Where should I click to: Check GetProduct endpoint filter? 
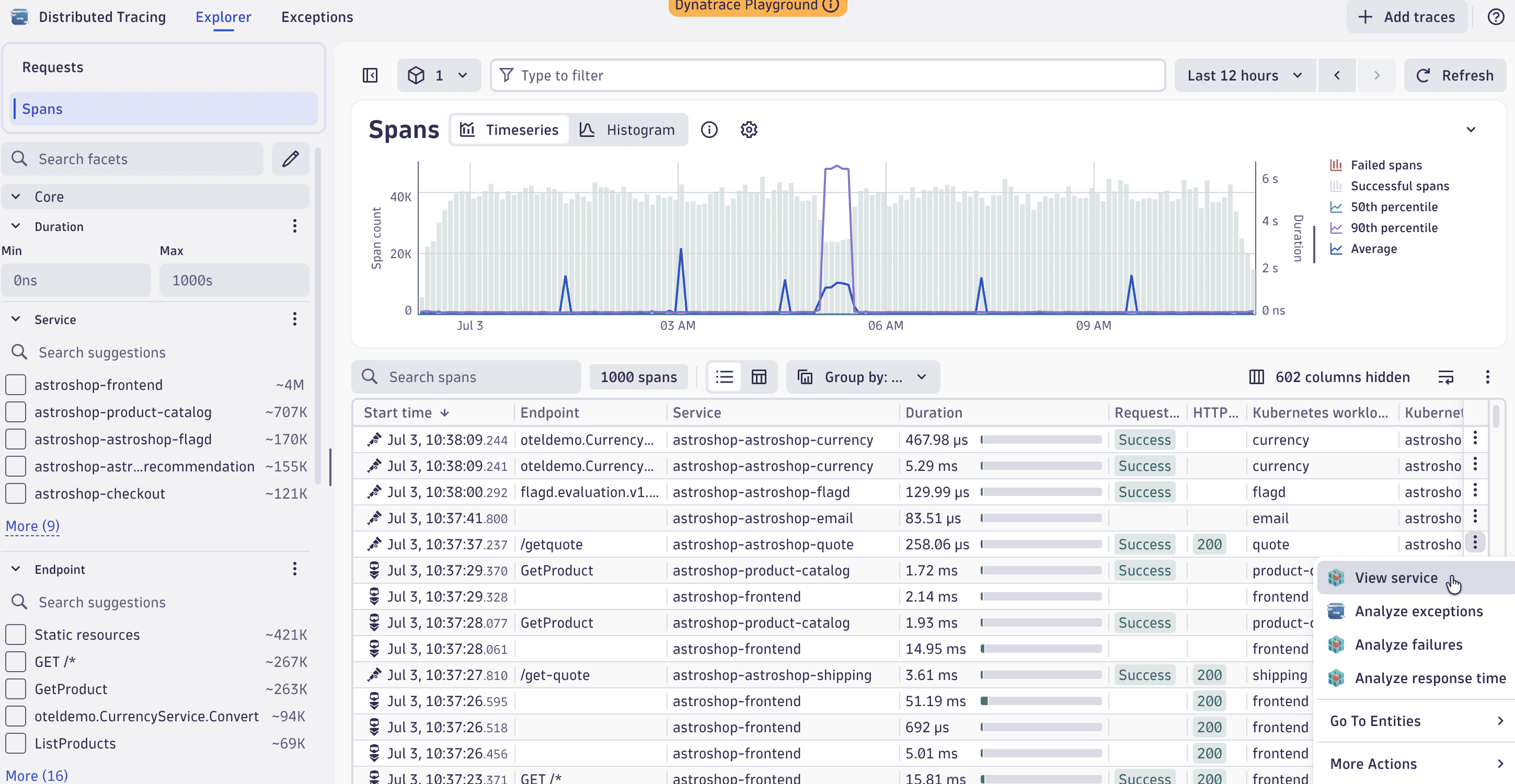pos(16,689)
